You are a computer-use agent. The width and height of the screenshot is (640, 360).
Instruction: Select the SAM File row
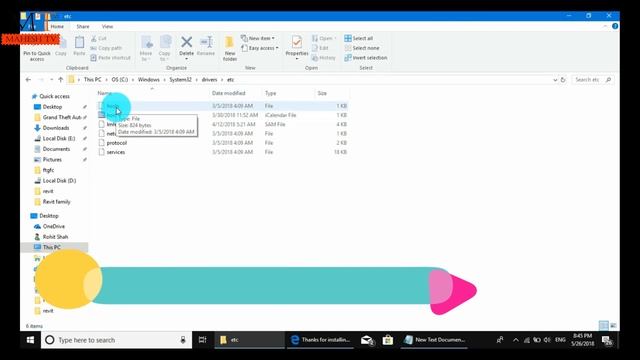coord(222,124)
